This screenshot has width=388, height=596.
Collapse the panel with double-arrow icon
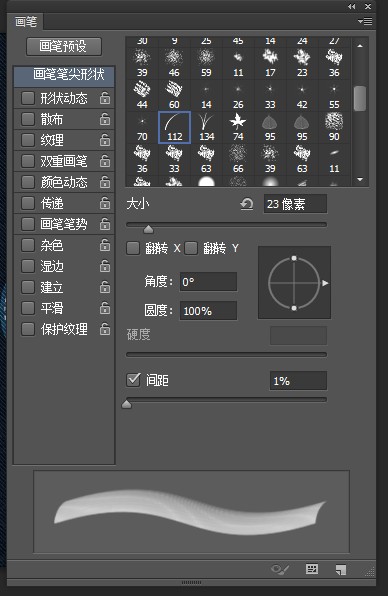tap(352, 6)
